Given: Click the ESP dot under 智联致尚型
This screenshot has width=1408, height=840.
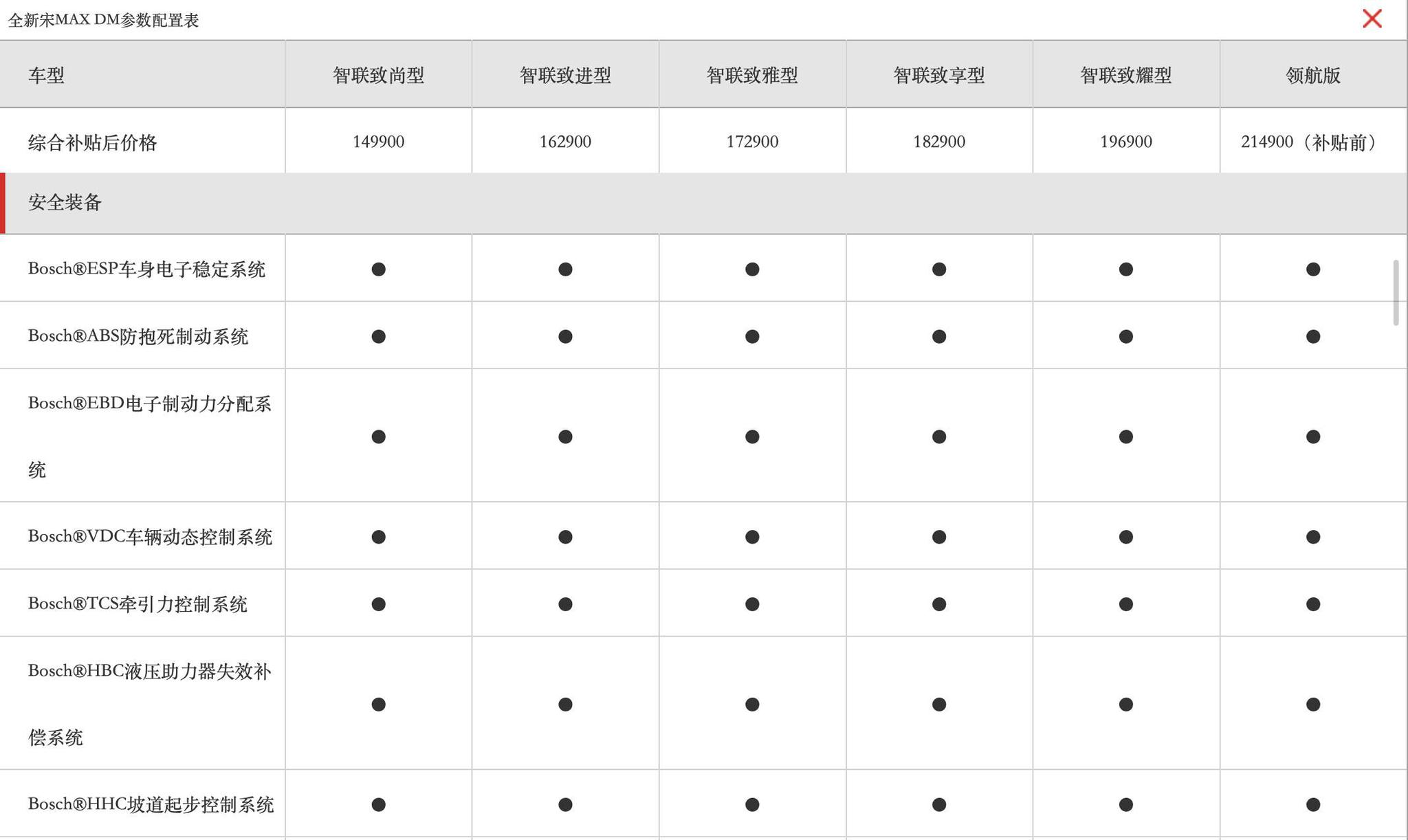Looking at the screenshot, I should pos(378,269).
